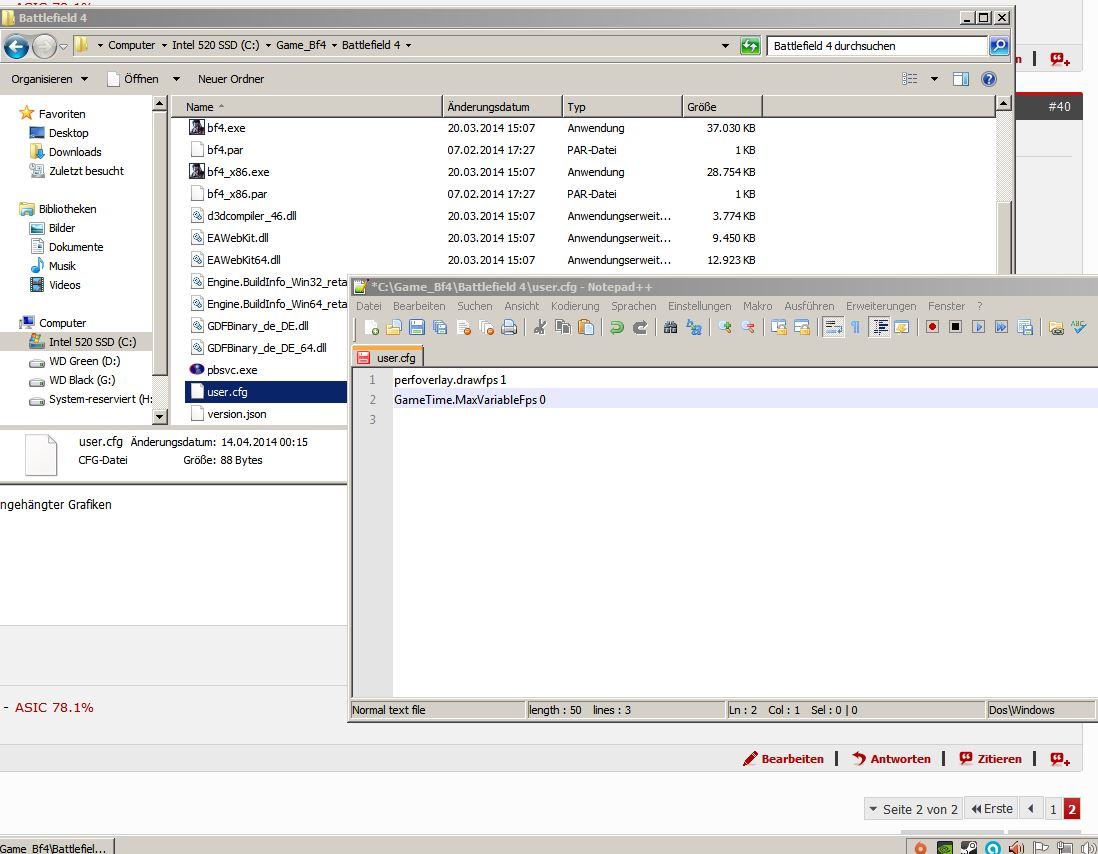The width and height of the screenshot is (1098, 854).
Task: Toggle show all characters pilcrow icon
Action: click(x=855, y=327)
